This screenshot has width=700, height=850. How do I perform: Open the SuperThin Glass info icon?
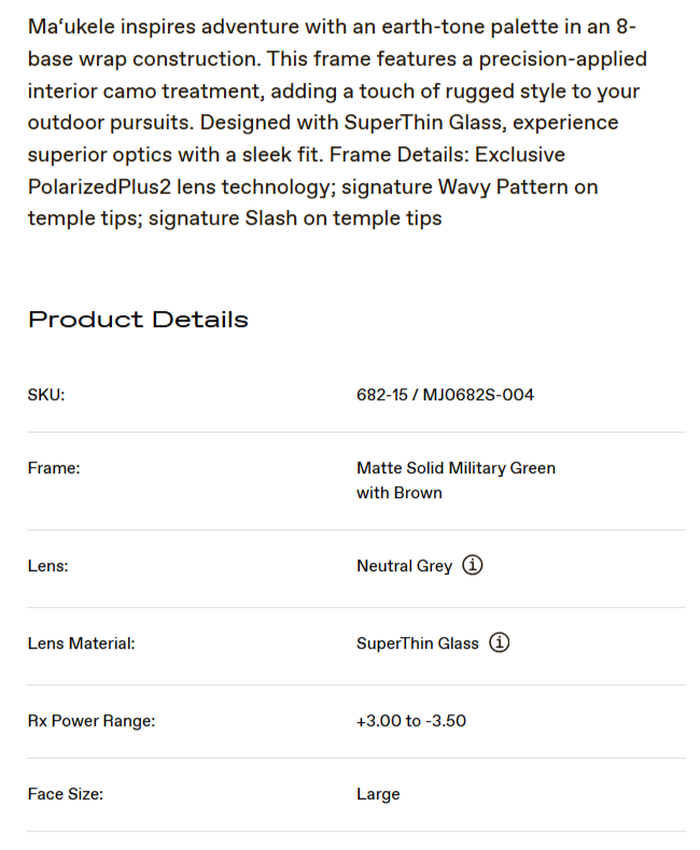499,643
